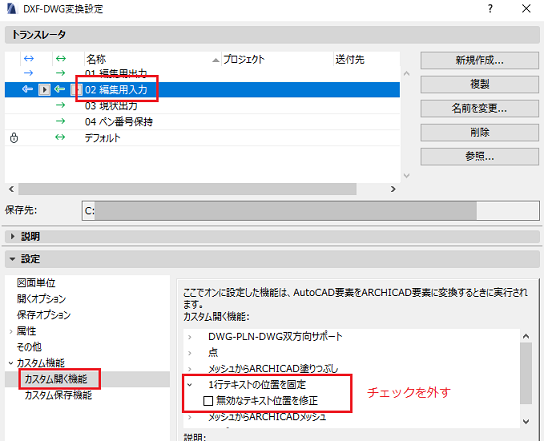Click down arrow of translator list scrollbar
Screen dimensions: 544x441
tap(407, 176)
